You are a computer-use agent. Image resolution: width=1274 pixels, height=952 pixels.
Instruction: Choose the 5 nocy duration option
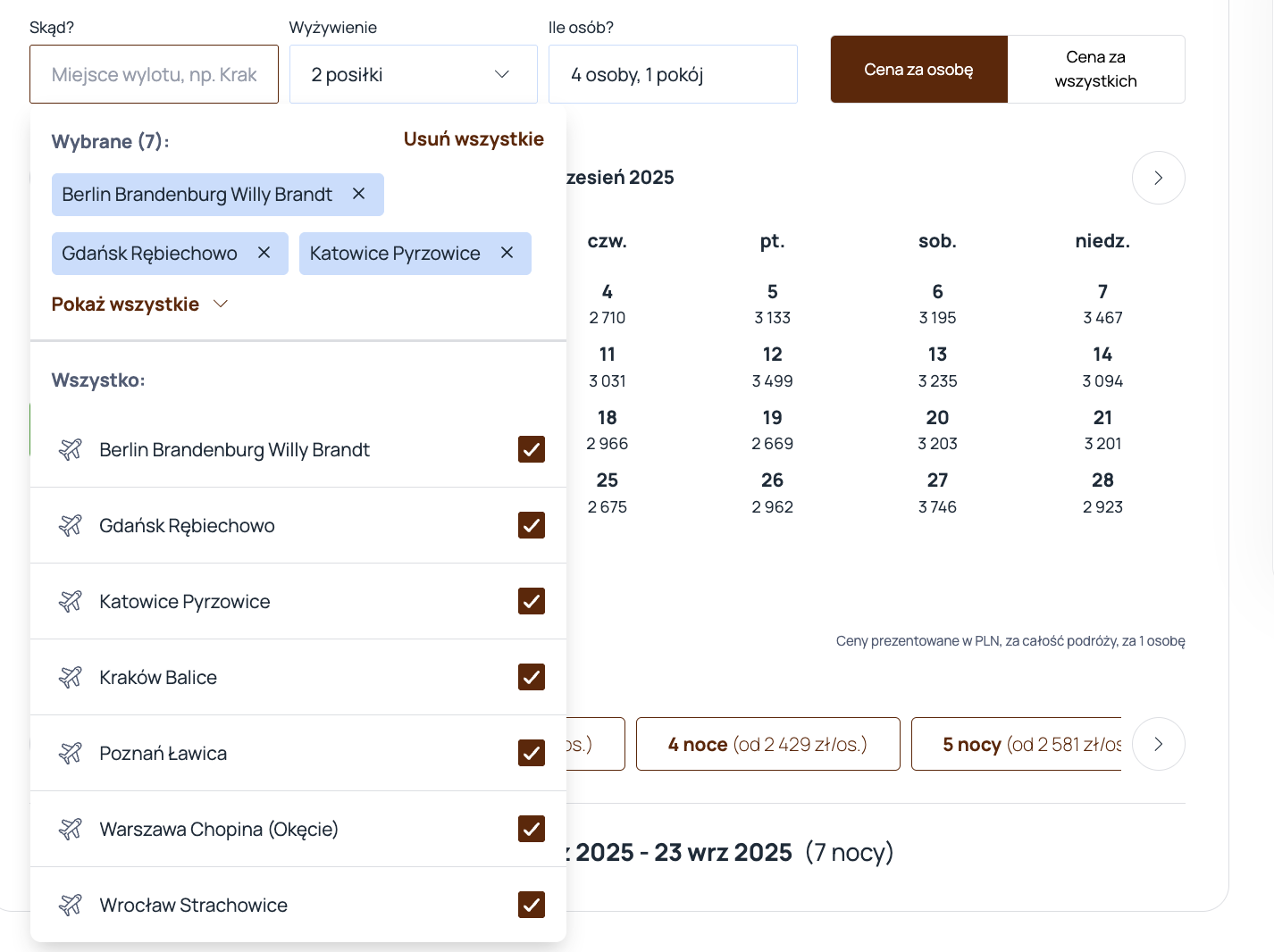[1017, 744]
